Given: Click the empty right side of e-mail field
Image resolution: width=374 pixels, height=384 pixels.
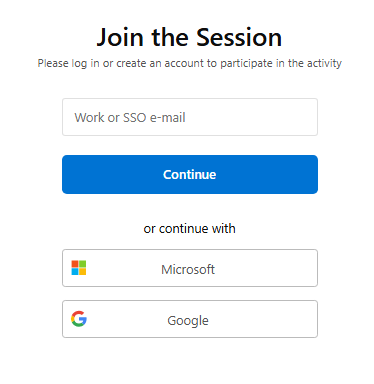Looking at the screenshot, I should pyautogui.click(x=253, y=117).
